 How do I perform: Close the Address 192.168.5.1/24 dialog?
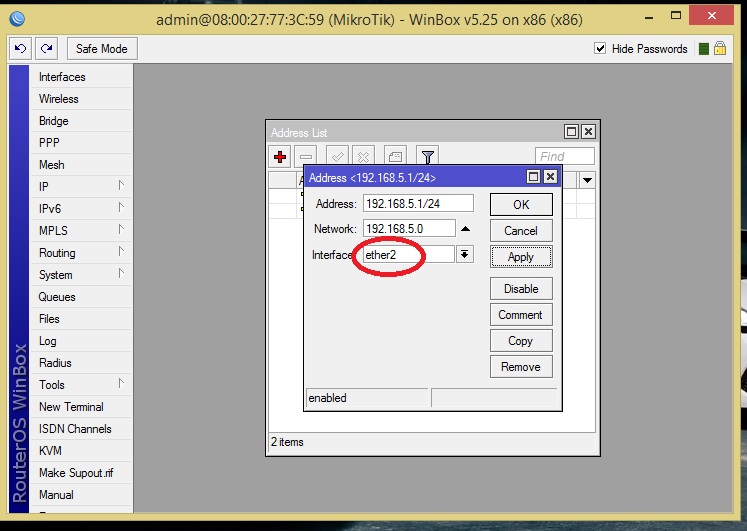coord(550,177)
